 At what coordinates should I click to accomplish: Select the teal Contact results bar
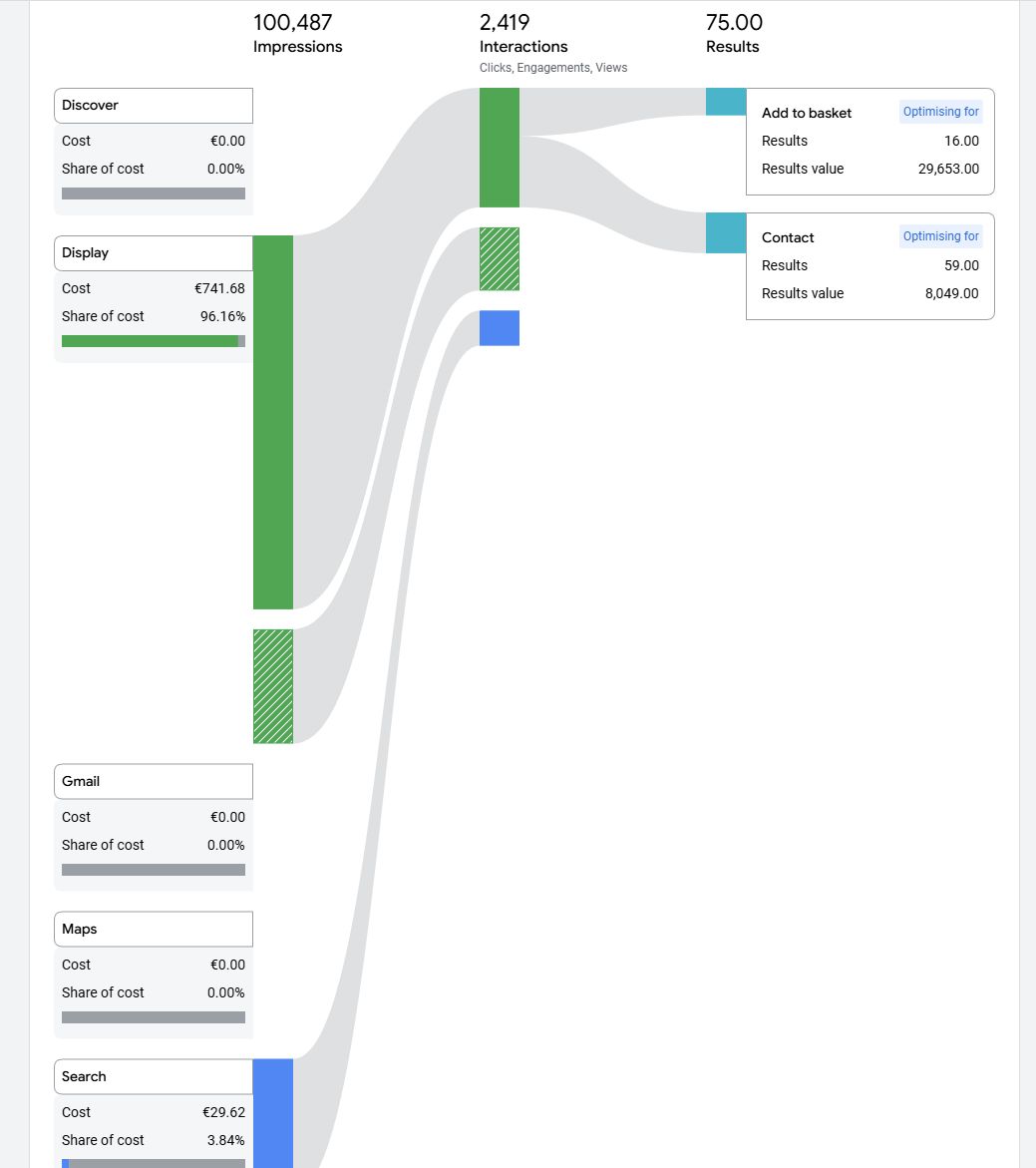(726, 233)
